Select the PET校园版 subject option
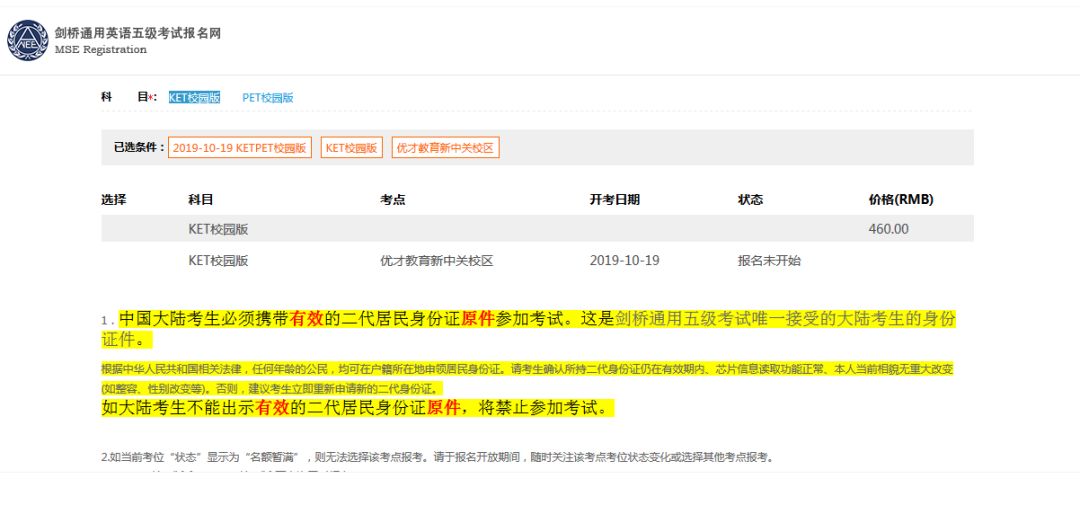The height and width of the screenshot is (514, 1080). coord(268,98)
